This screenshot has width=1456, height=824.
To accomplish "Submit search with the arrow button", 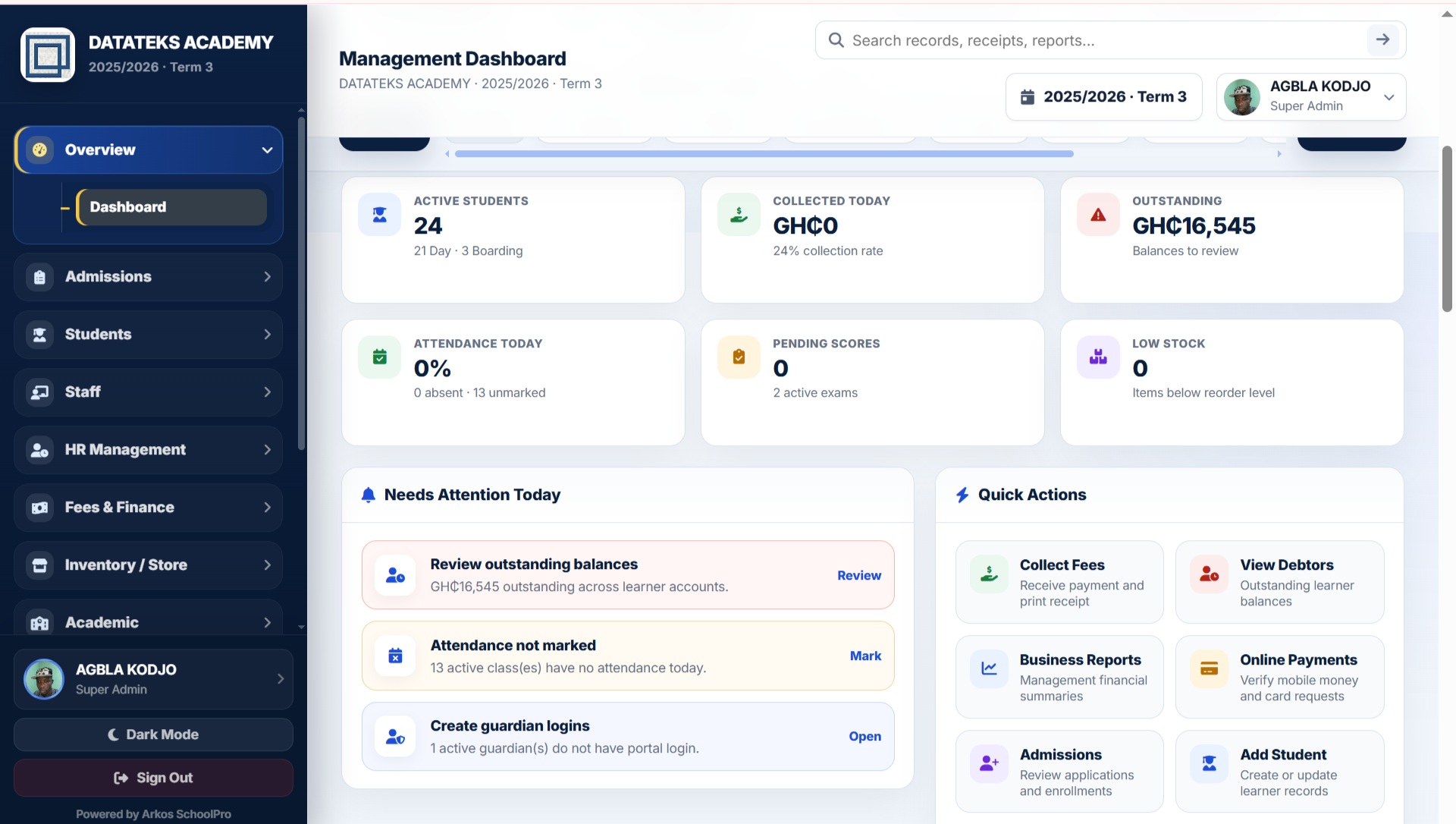I will point(1382,39).
